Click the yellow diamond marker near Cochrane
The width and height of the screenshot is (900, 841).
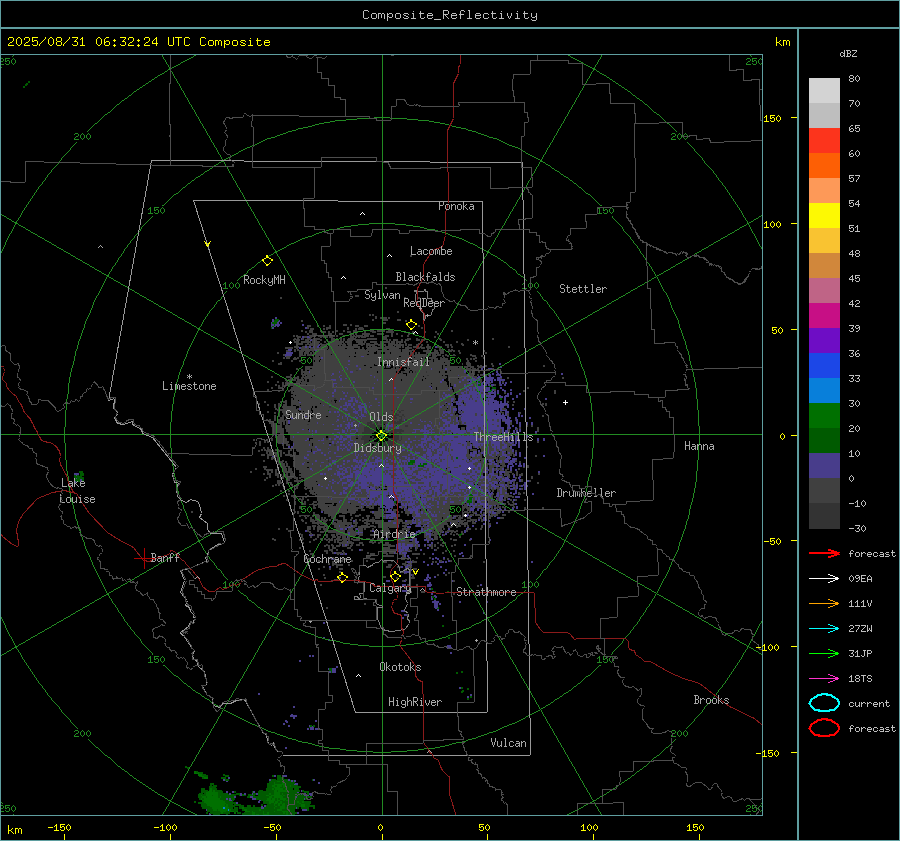tap(342, 578)
